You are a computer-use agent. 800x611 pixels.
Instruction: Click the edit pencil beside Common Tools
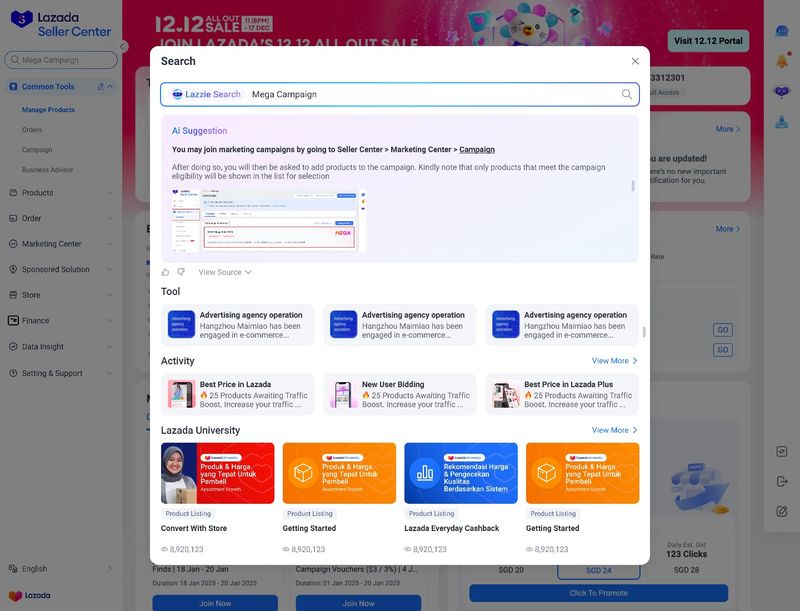[100, 87]
